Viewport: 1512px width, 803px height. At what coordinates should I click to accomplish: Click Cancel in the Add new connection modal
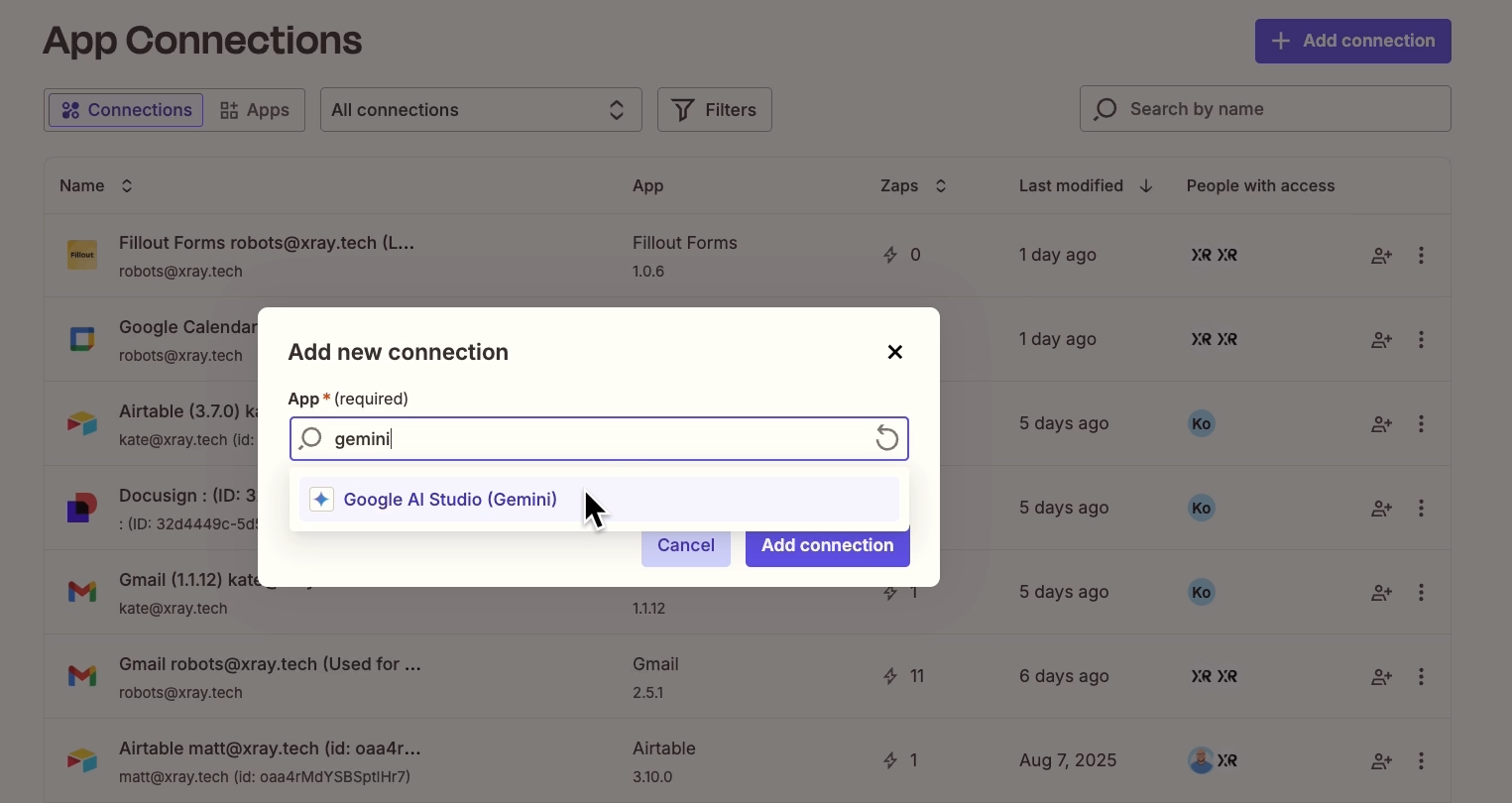685,545
